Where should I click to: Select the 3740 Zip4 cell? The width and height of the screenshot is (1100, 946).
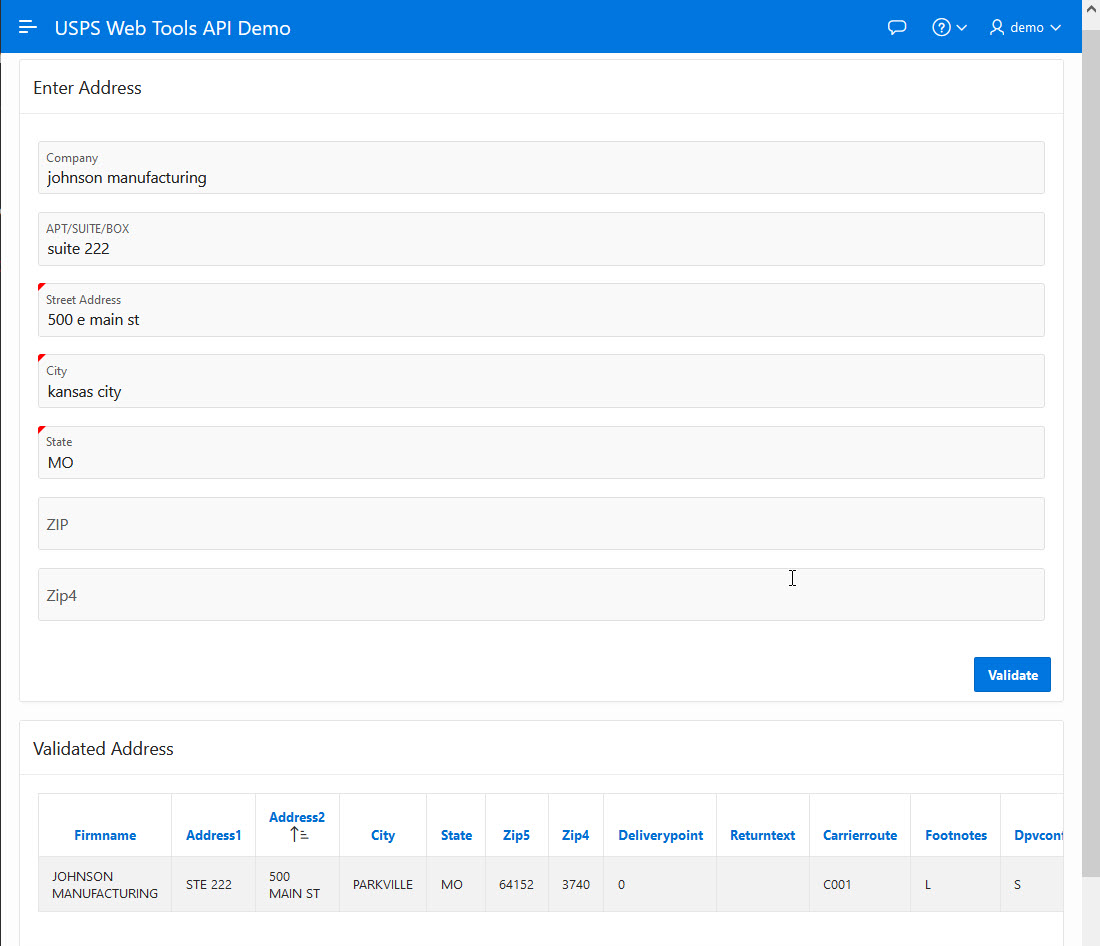click(x=575, y=884)
